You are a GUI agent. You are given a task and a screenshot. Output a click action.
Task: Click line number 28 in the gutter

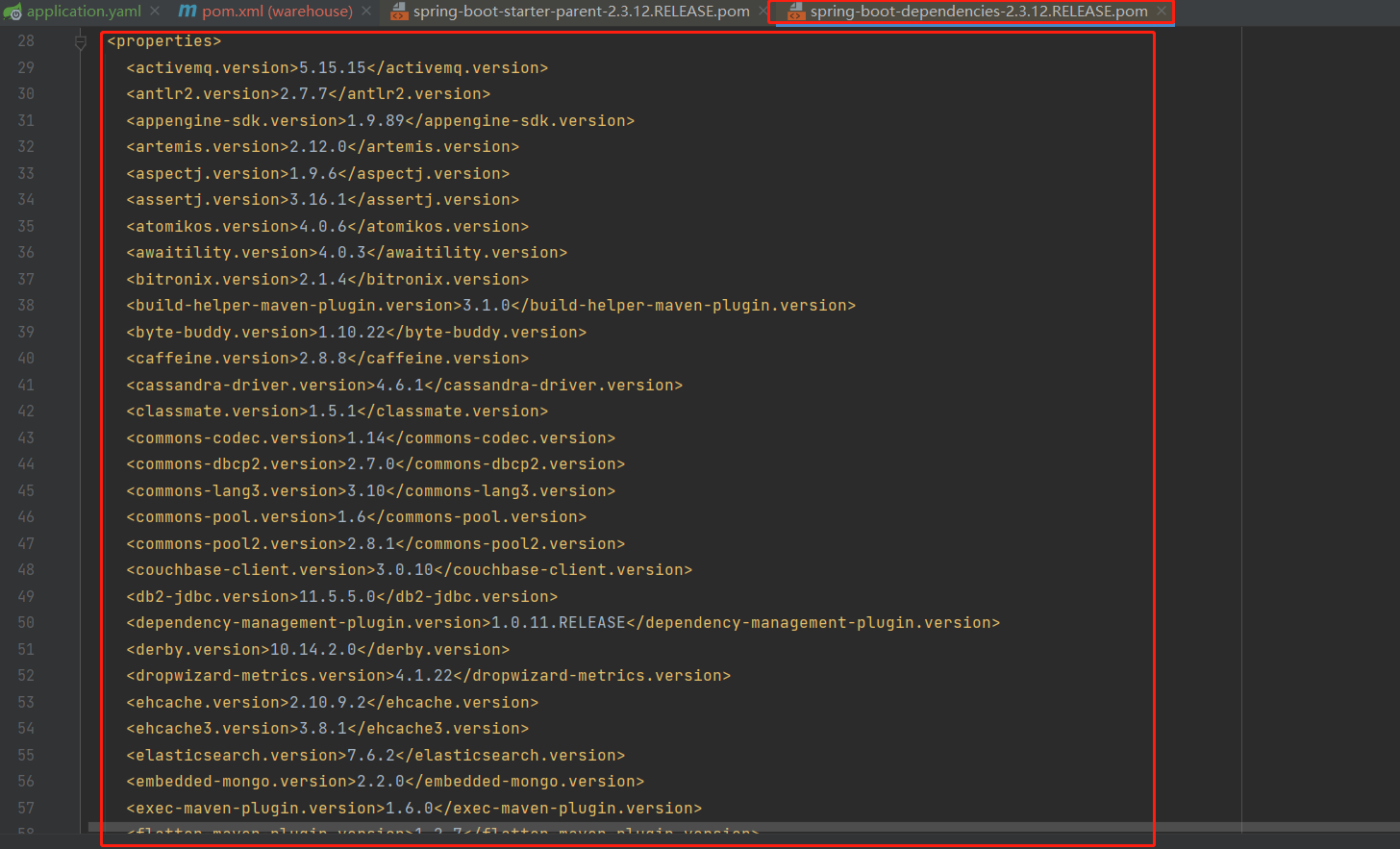pos(26,41)
